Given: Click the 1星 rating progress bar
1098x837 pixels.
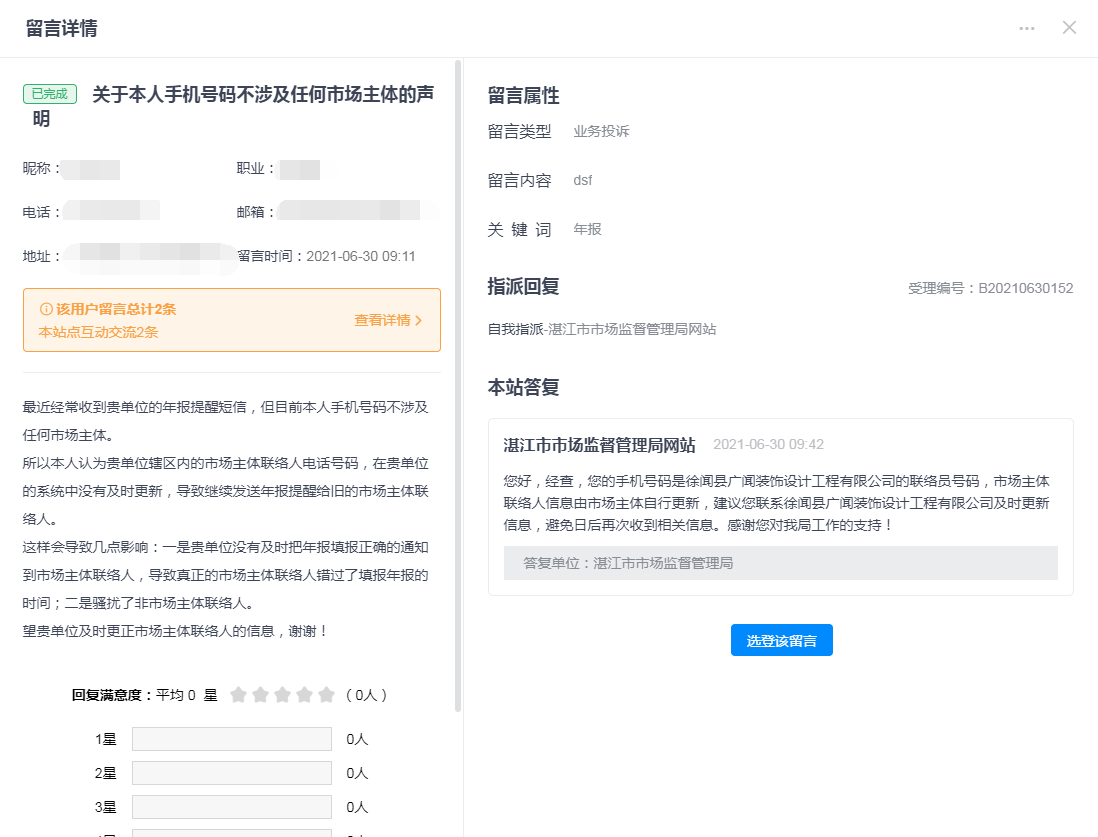Looking at the screenshot, I should pyautogui.click(x=231, y=739).
